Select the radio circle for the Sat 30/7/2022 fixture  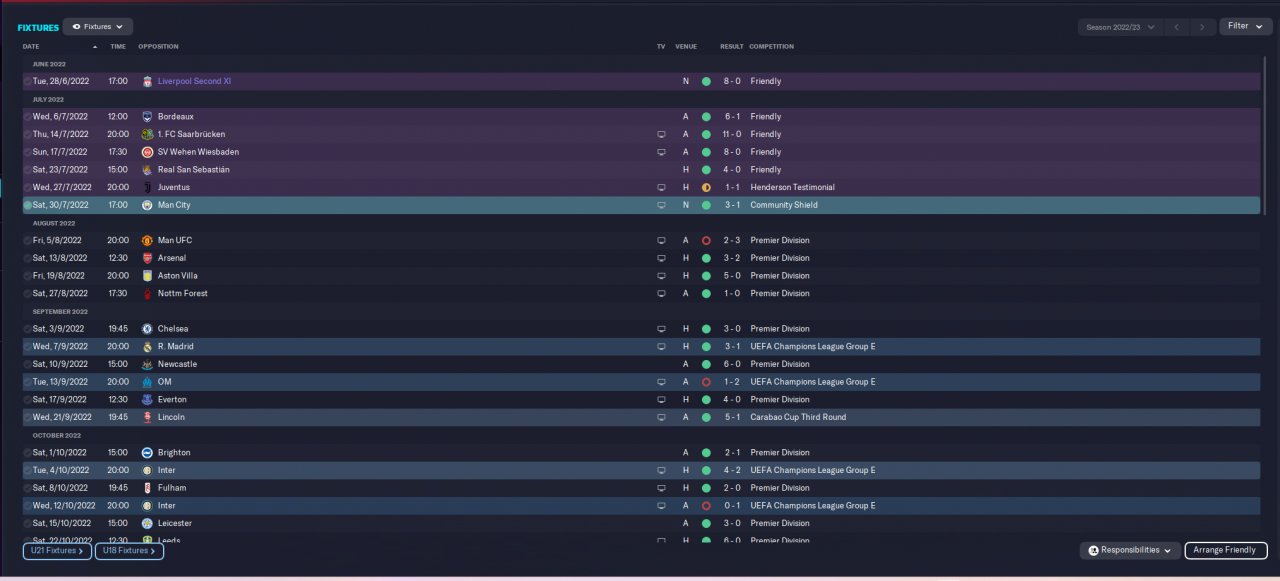pos(27,205)
